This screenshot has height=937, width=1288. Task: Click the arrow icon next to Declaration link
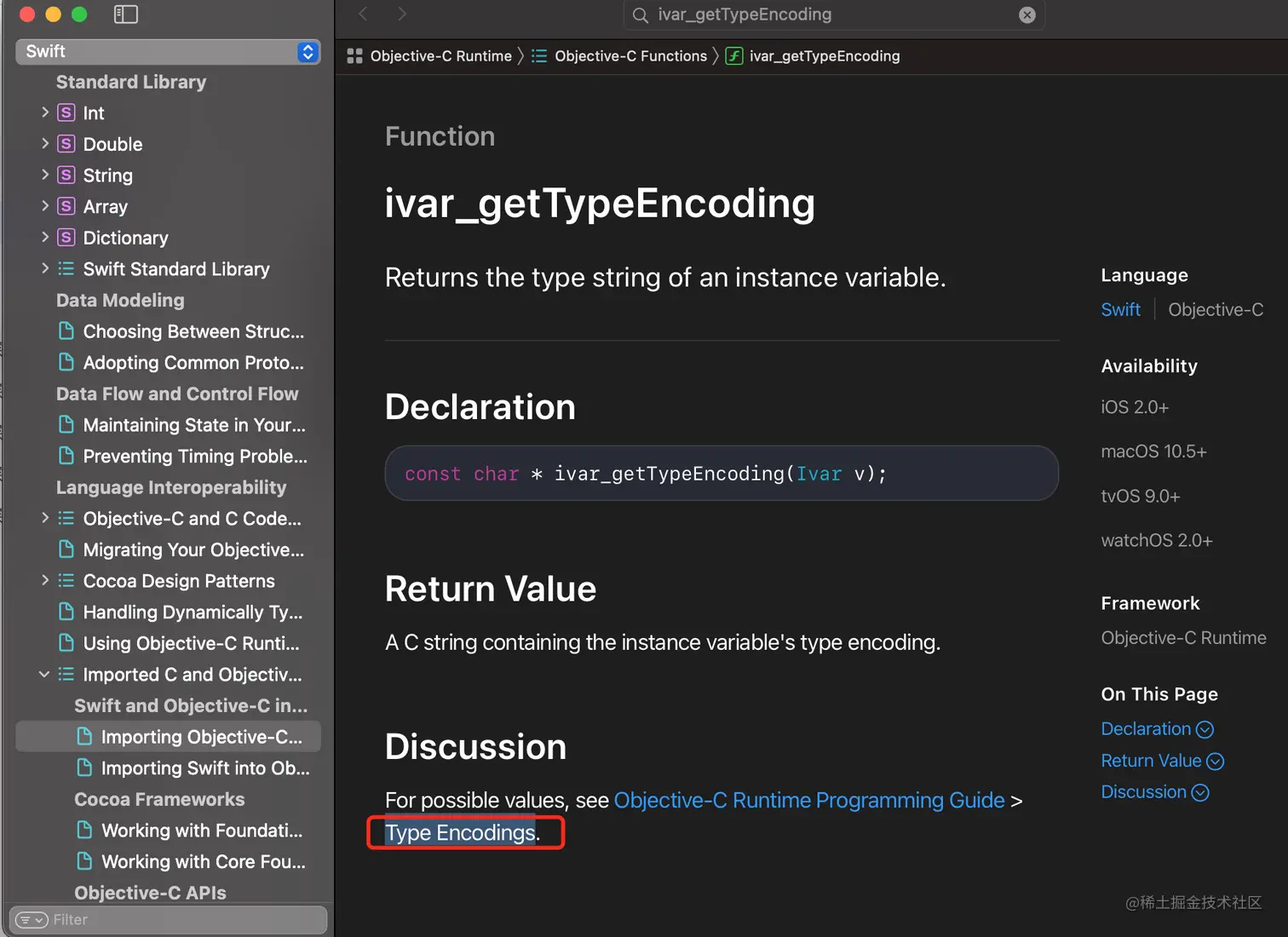pyautogui.click(x=1205, y=730)
